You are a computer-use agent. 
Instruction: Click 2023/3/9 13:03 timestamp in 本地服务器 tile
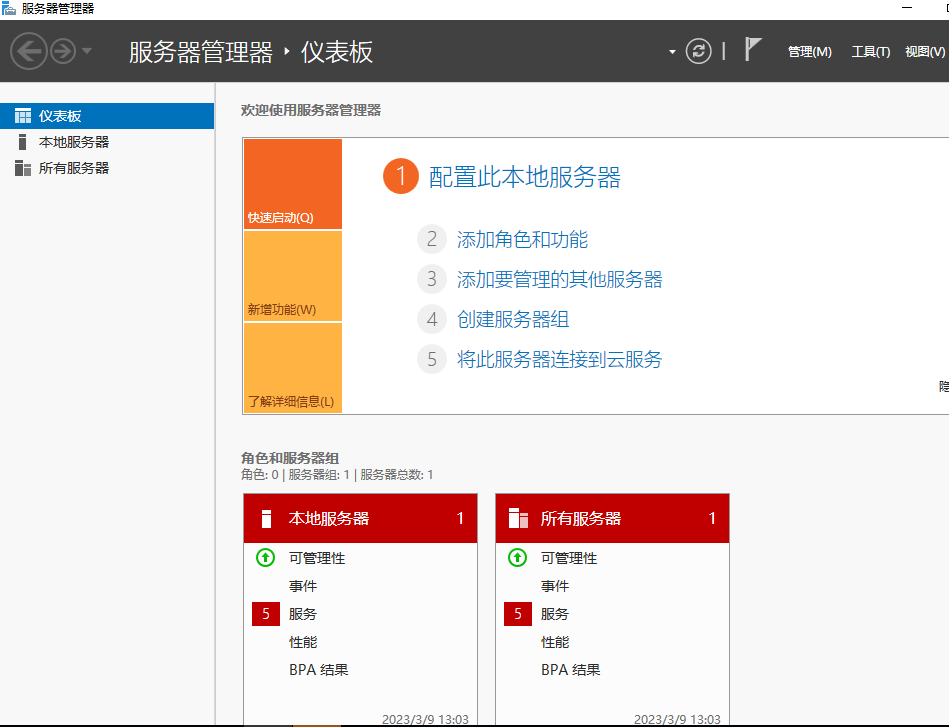[x=425, y=719]
